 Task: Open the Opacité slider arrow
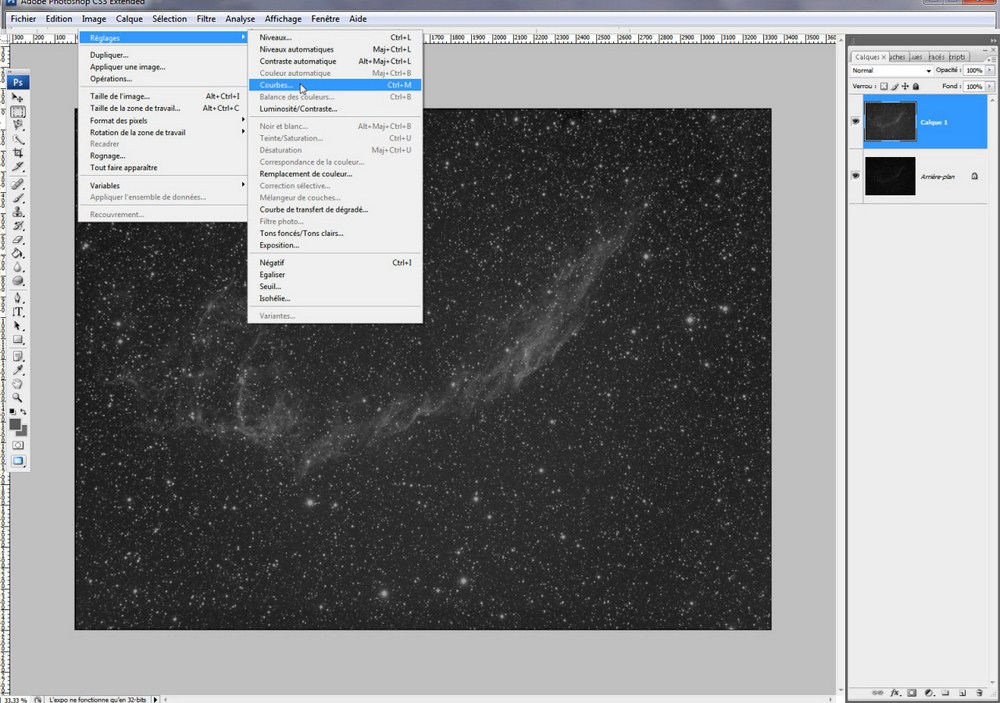coord(990,70)
